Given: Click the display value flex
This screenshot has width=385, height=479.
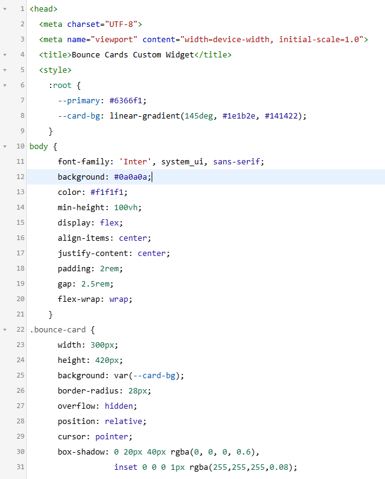Looking at the screenshot, I should click(x=109, y=223).
